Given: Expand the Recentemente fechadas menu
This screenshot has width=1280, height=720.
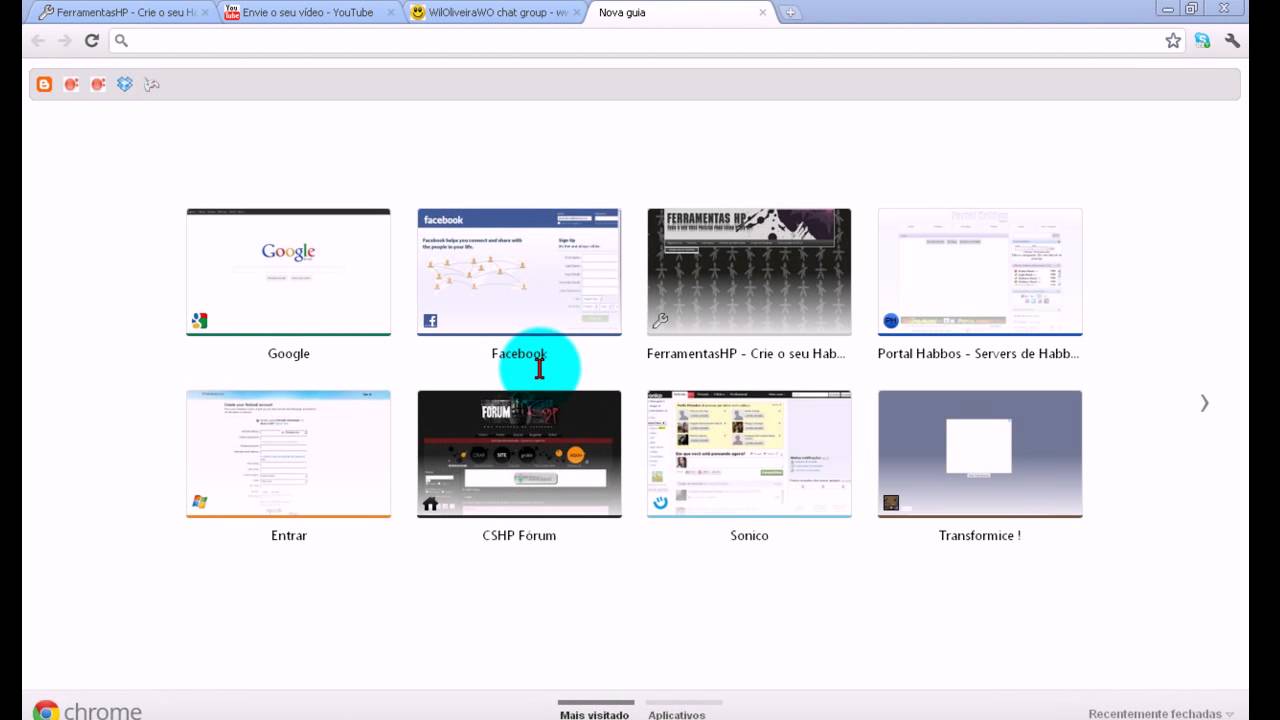Looking at the screenshot, I should click(1161, 714).
